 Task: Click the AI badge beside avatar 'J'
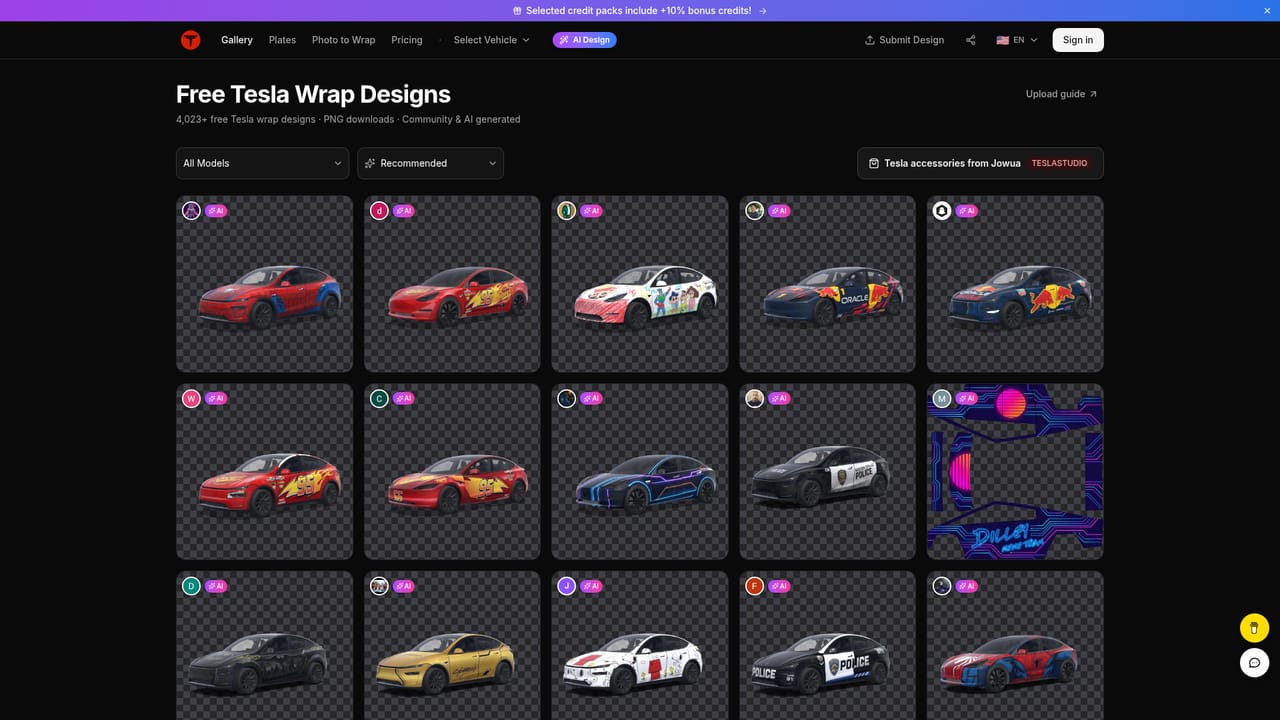click(x=591, y=586)
